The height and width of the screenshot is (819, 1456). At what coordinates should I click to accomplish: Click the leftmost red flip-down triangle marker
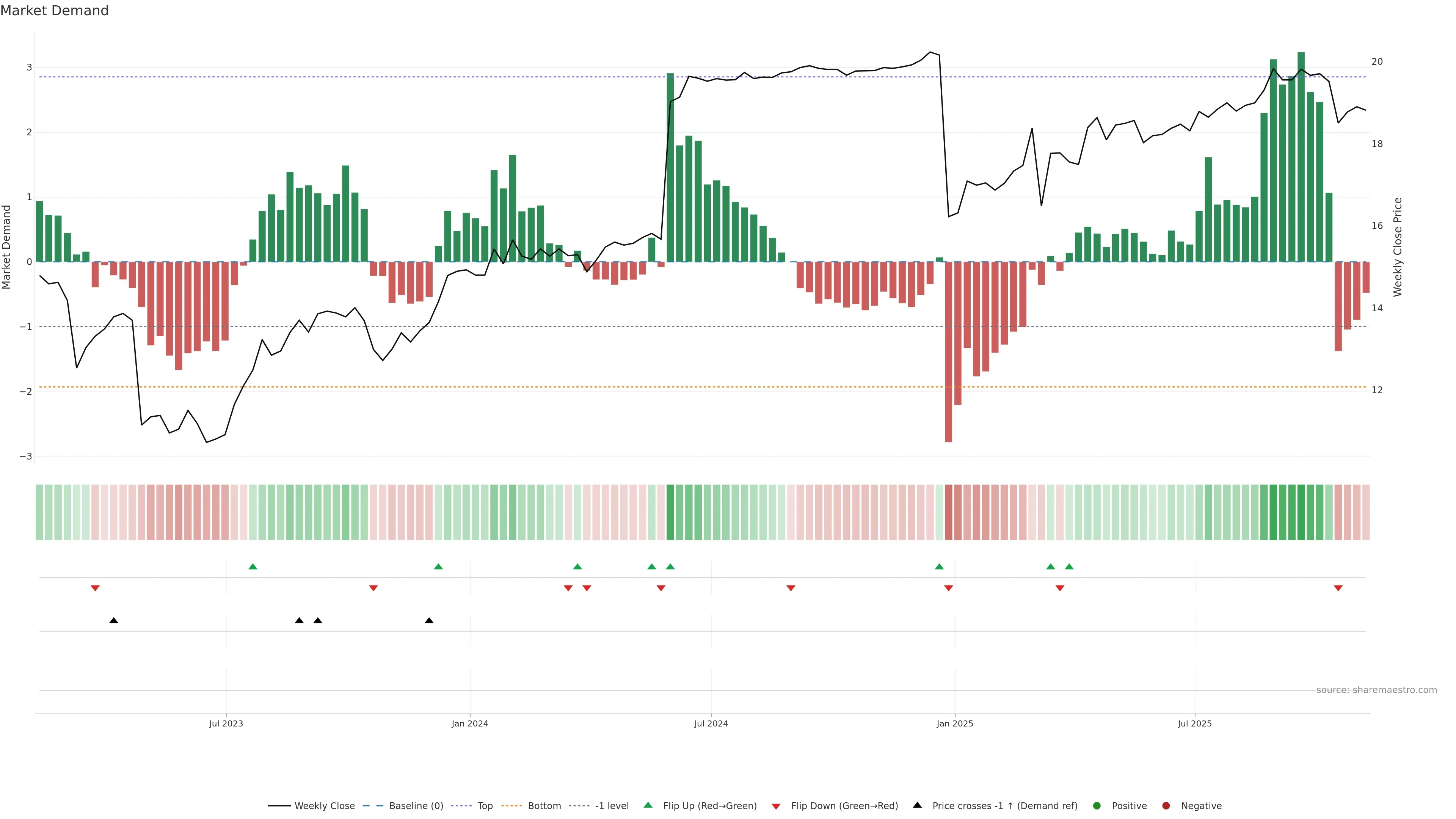click(x=95, y=588)
